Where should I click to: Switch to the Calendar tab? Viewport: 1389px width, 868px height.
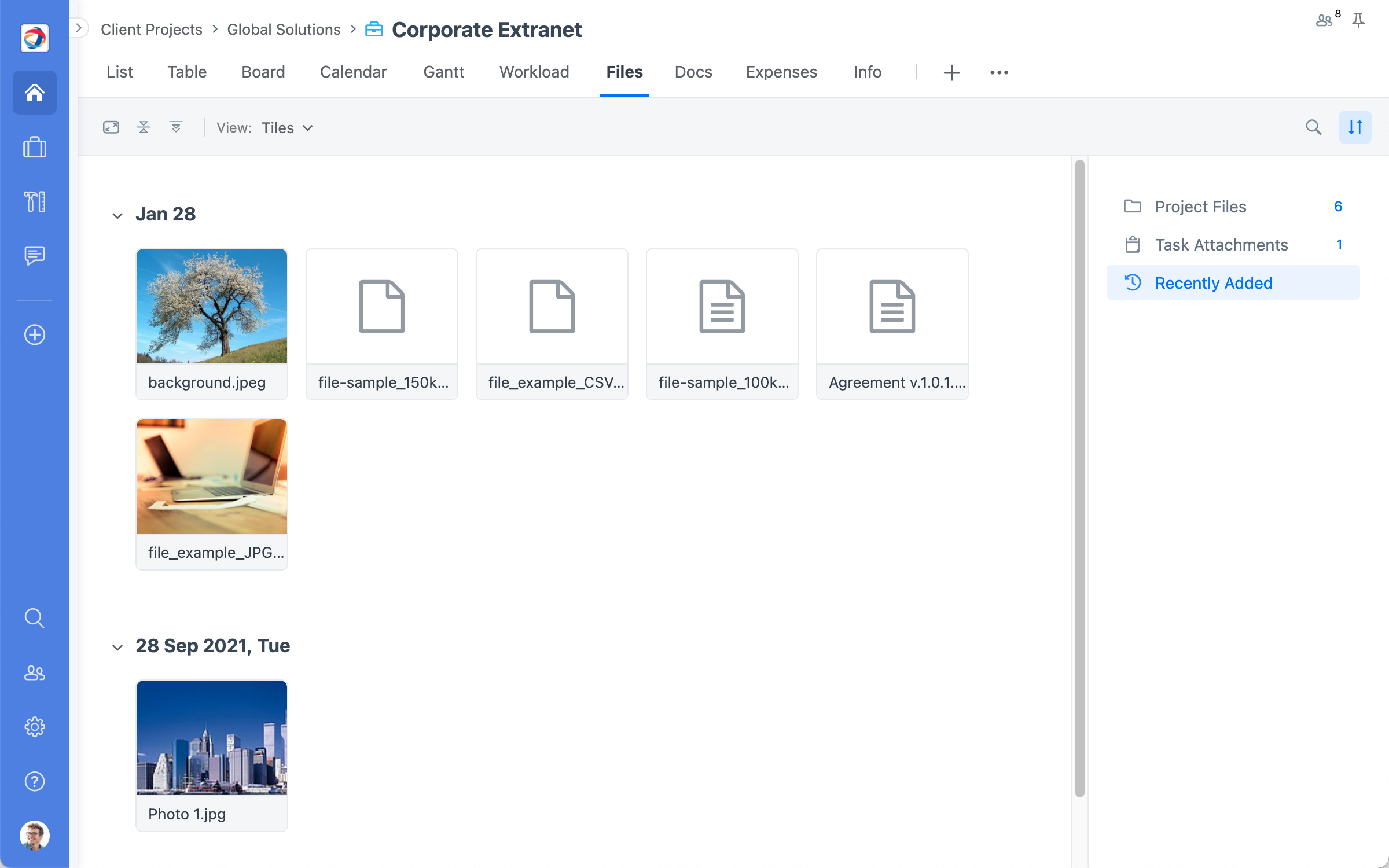pos(353,72)
